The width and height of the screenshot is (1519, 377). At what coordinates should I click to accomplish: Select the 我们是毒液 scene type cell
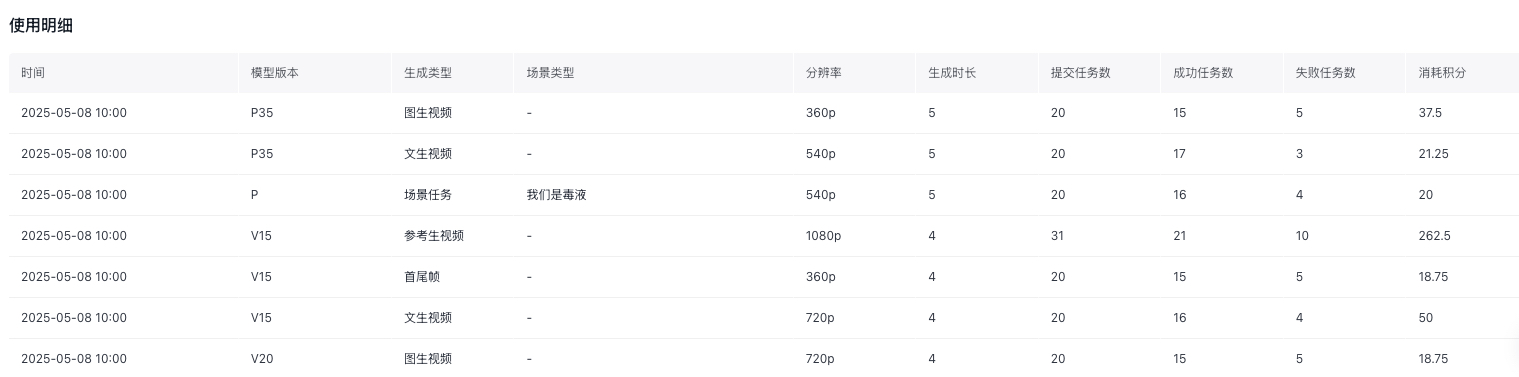coord(556,195)
